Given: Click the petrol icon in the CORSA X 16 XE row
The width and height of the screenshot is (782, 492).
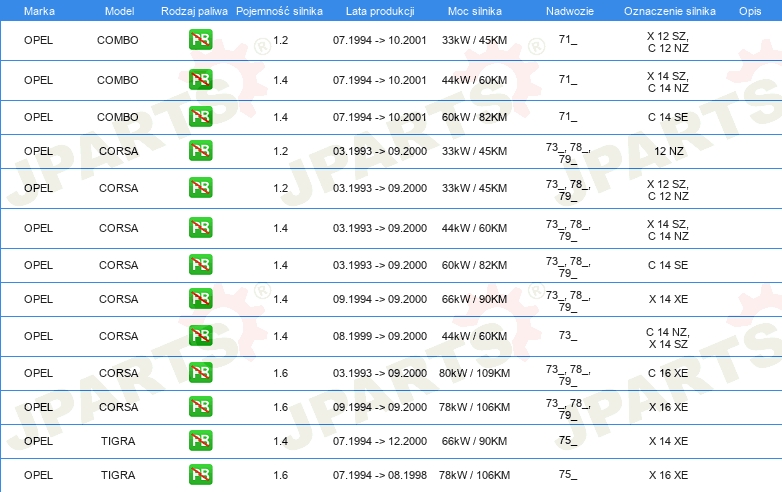Looking at the screenshot, I should 200,407.
